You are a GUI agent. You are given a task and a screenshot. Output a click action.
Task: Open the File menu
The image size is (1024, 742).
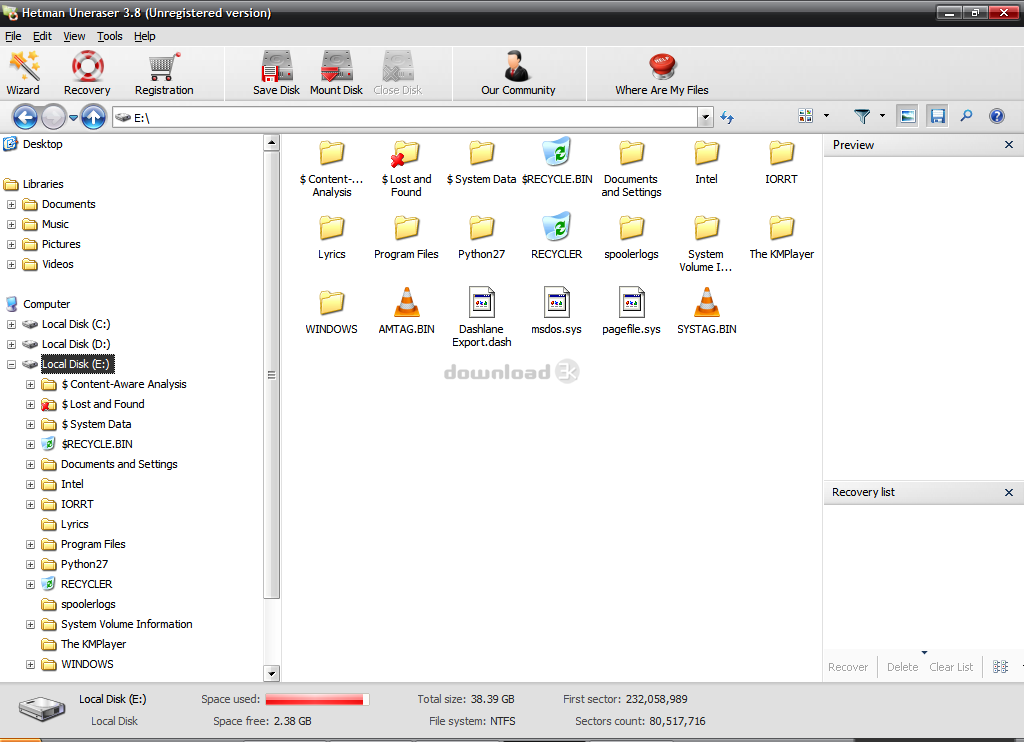click(x=13, y=37)
